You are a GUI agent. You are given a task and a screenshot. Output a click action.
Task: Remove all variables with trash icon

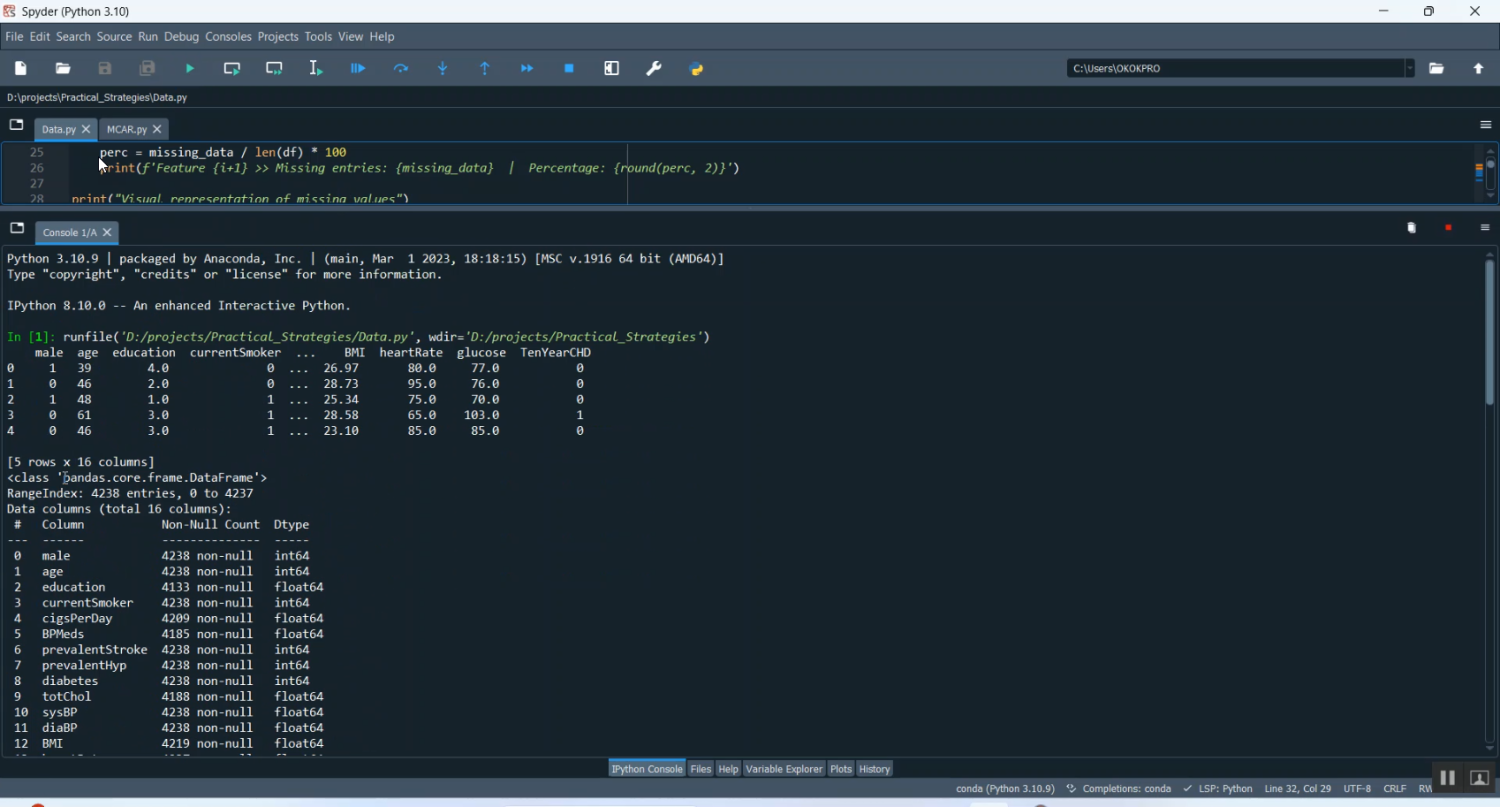[1411, 228]
